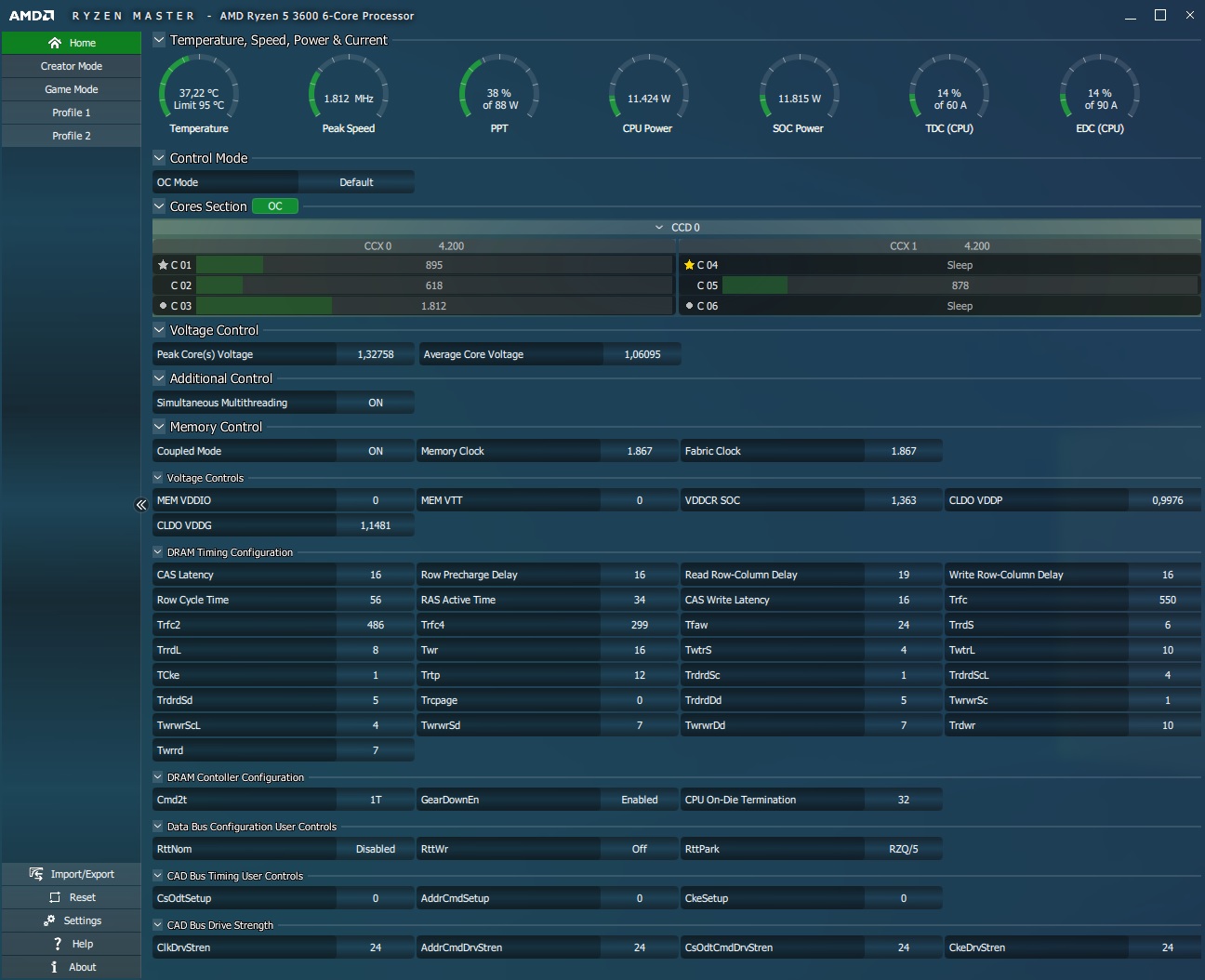Open Settings from sidebar
Viewport: 1205px width, 980px height.
point(72,920)
